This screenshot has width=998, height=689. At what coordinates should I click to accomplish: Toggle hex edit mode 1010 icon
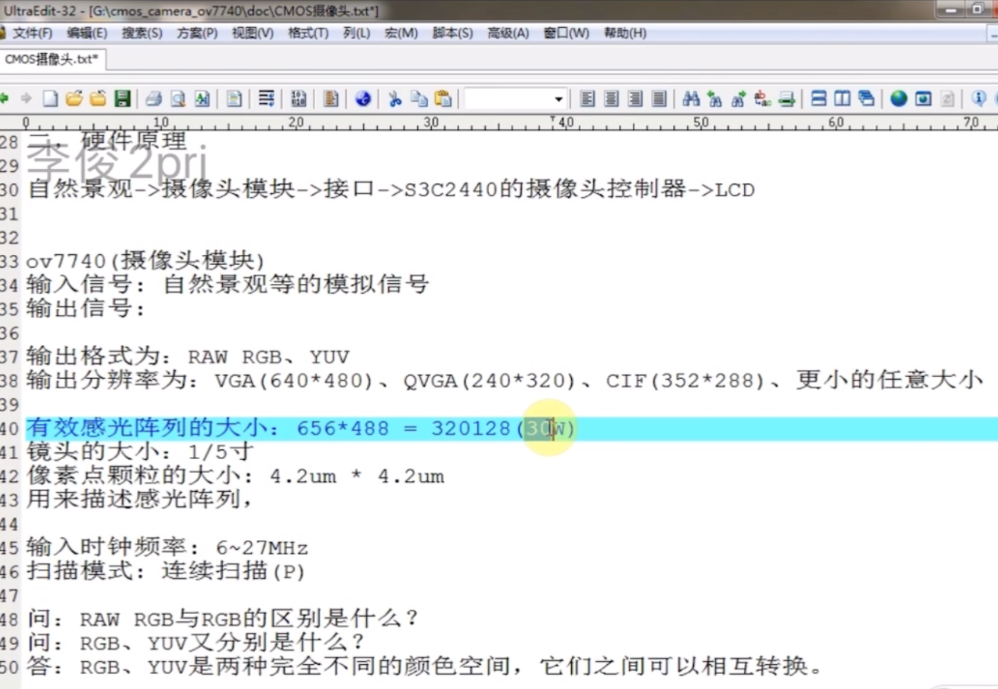[299, 99]
